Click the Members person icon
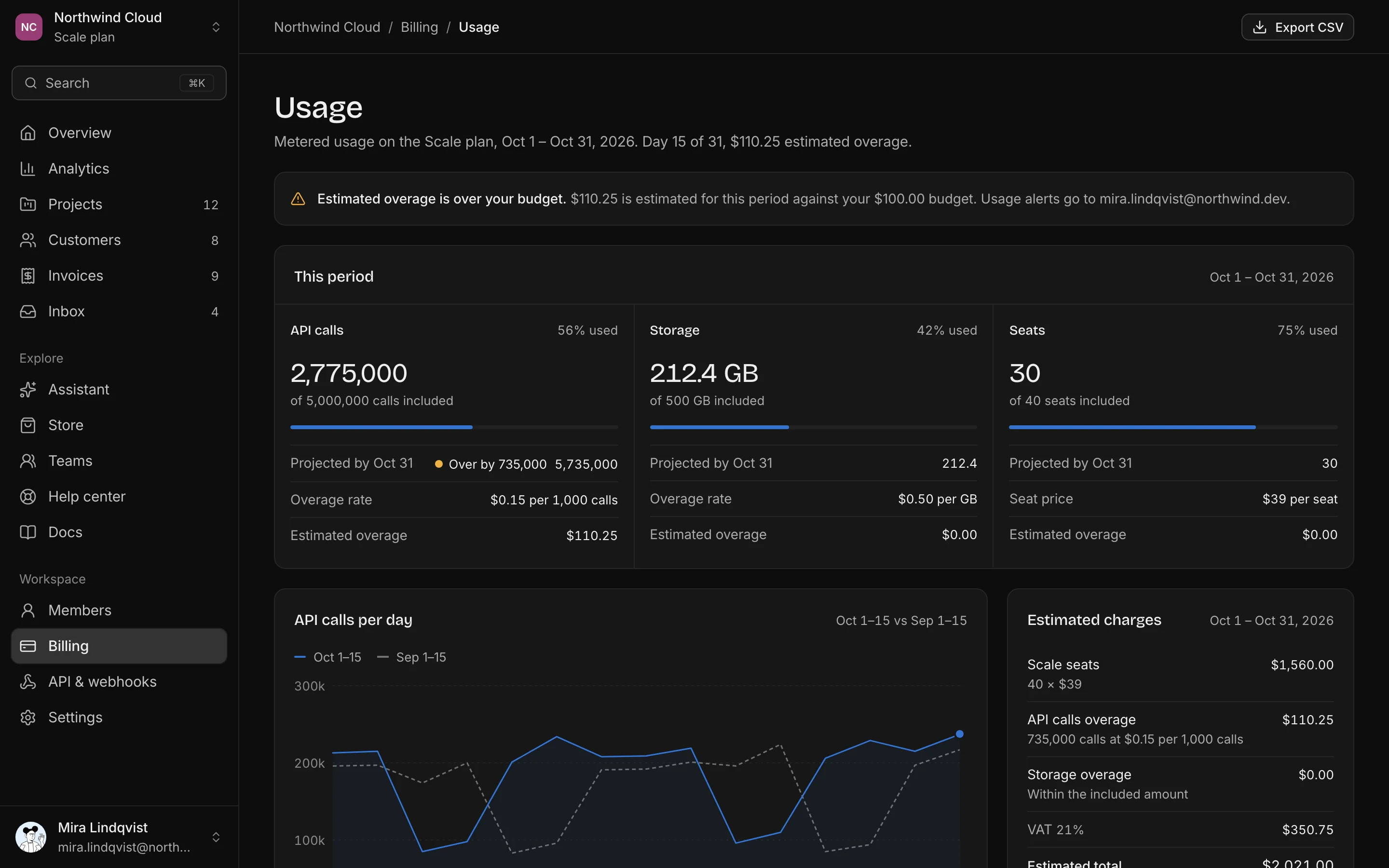This screenshot has width=1389, height=868. [x=27, y=610]
